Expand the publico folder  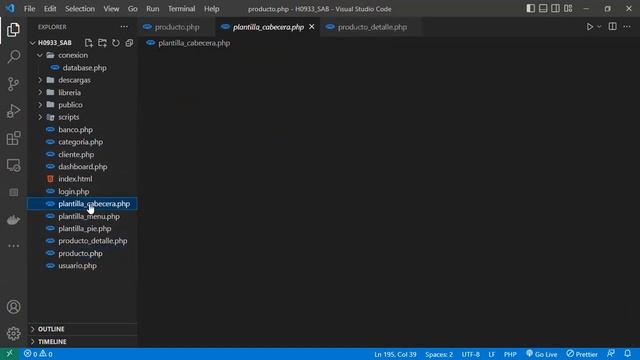pos(40,105)
